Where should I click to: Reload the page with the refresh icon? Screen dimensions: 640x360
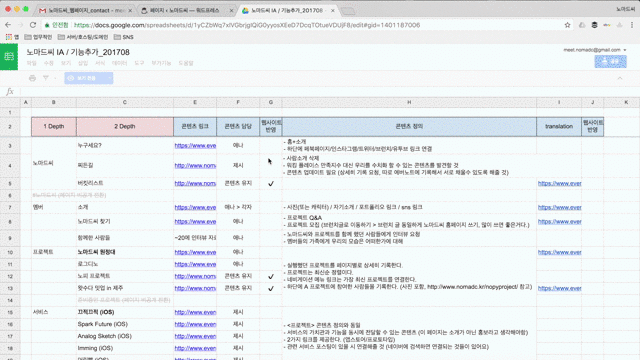(33, 25)
